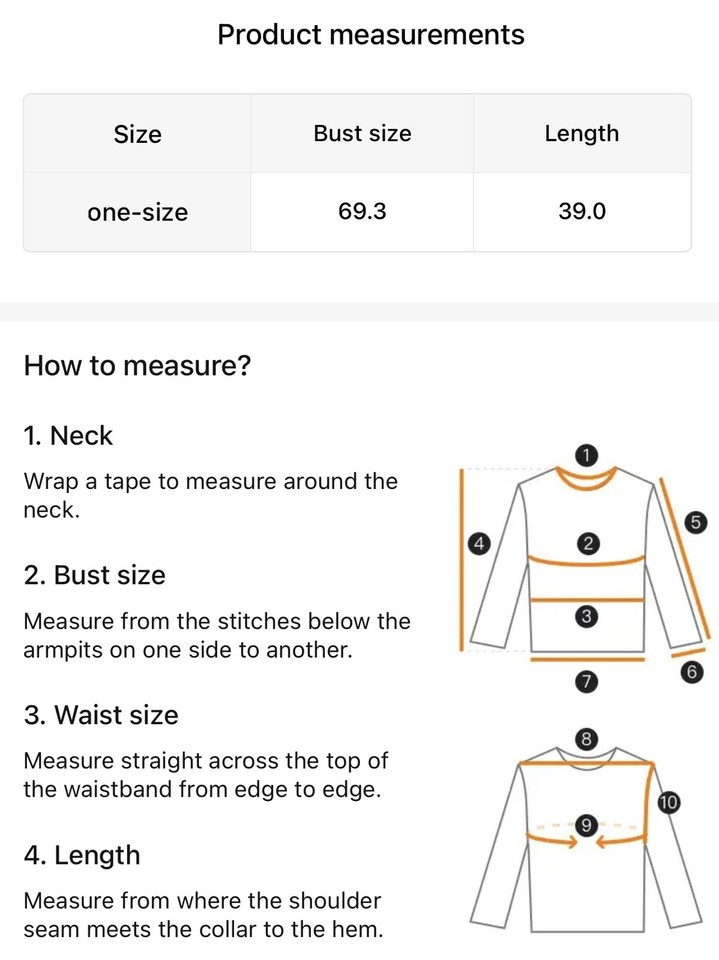Screen dimensions: 719x960
Task: Click the 39.0 length value
Action: pyautogui.click(x=581, y=212)
